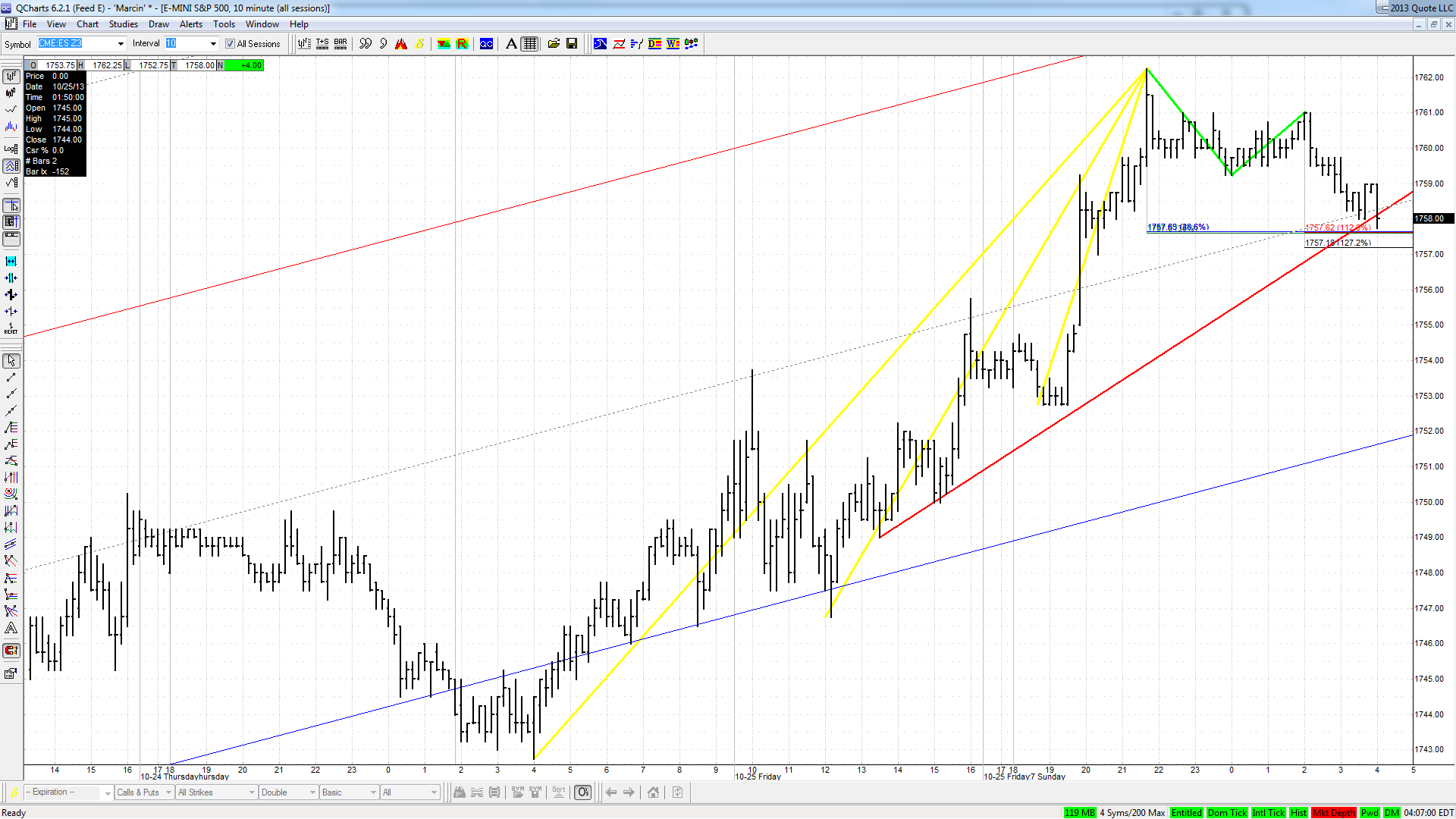
Task: Click the QC toolbar icon
Action: [486, 44]
